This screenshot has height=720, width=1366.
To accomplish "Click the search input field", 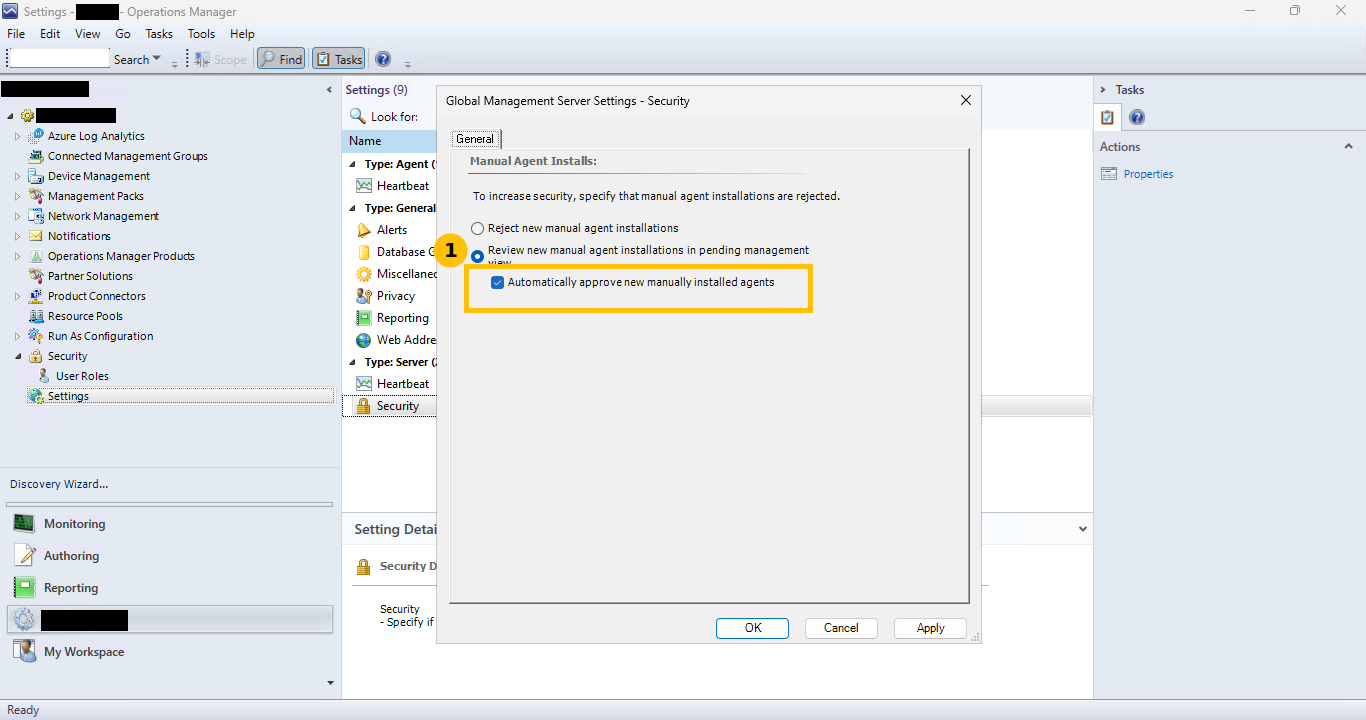I will coord(58,59).
